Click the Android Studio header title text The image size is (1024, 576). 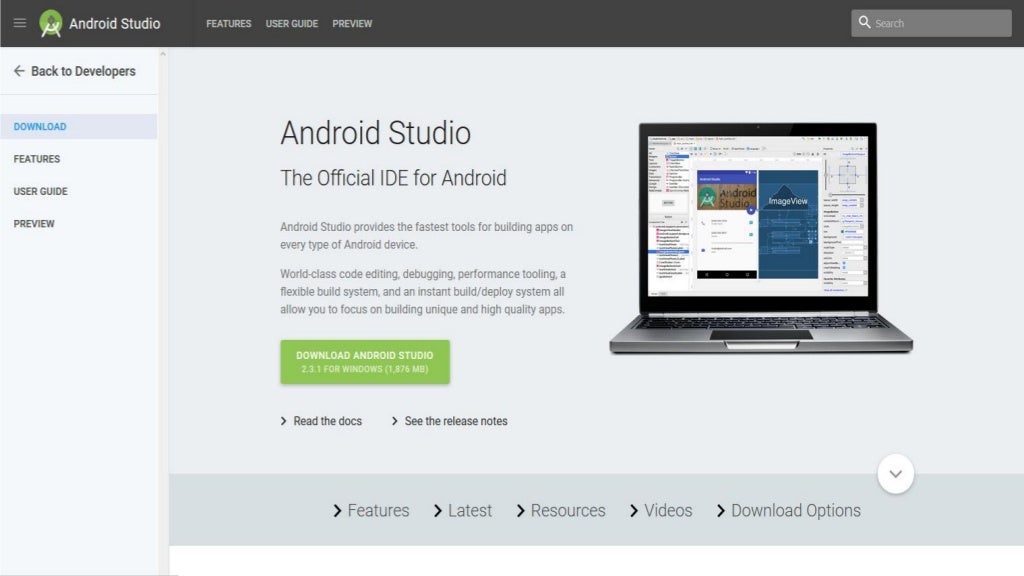115,24
